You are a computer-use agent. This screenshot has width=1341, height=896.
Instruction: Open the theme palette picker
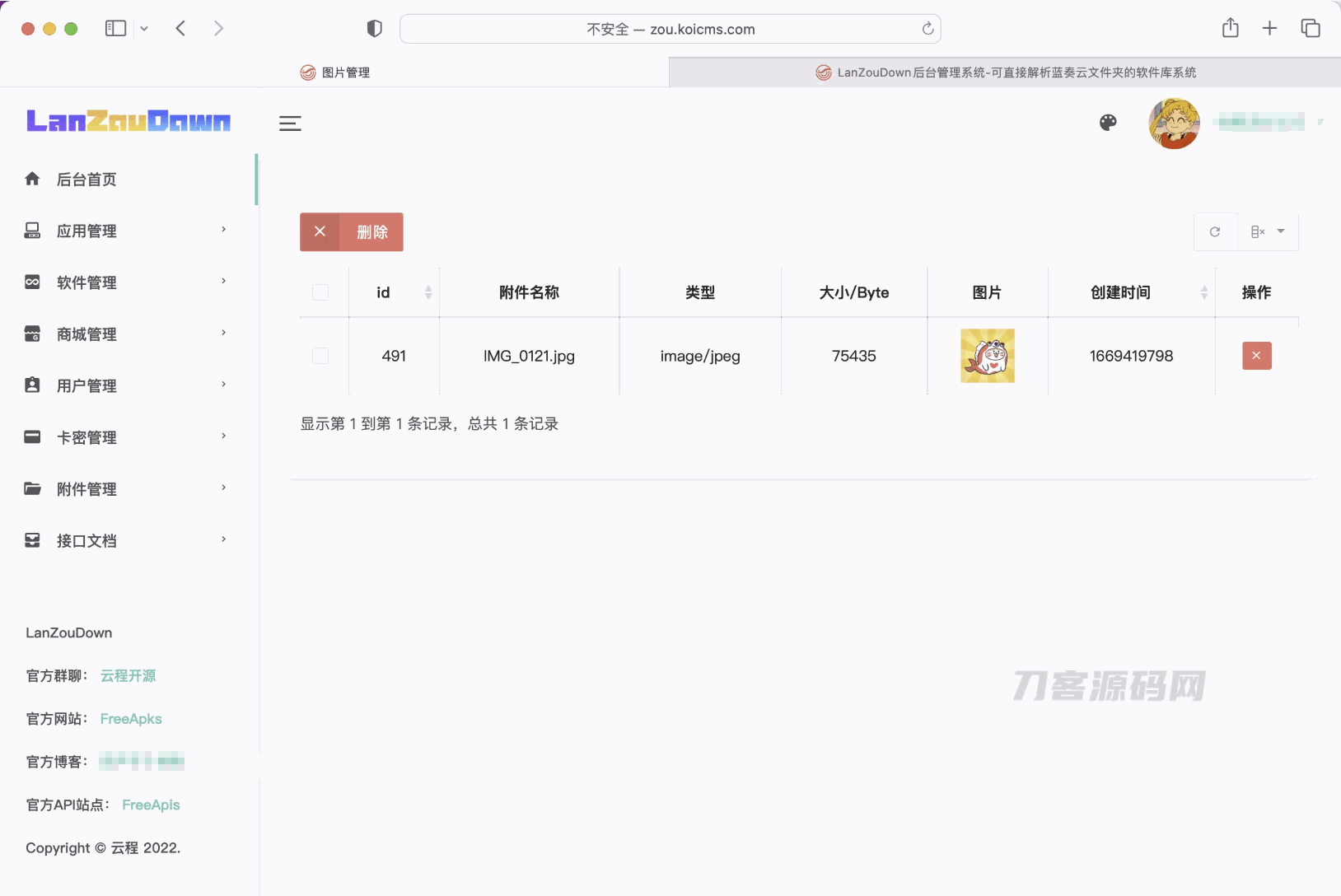1107,122
